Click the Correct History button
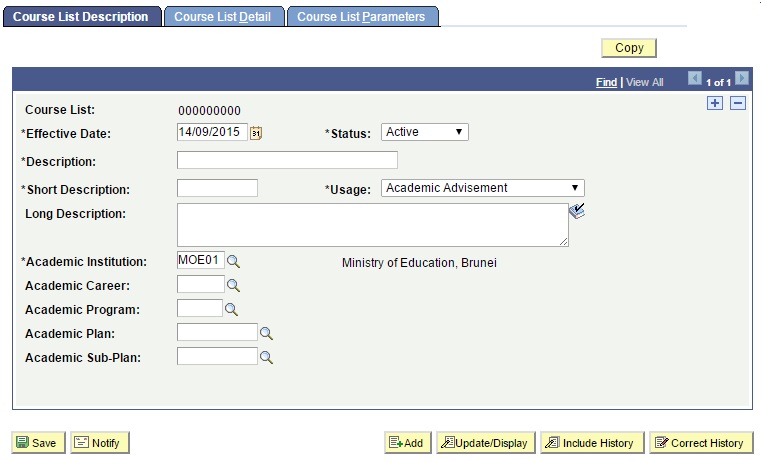 pos(701,443)
